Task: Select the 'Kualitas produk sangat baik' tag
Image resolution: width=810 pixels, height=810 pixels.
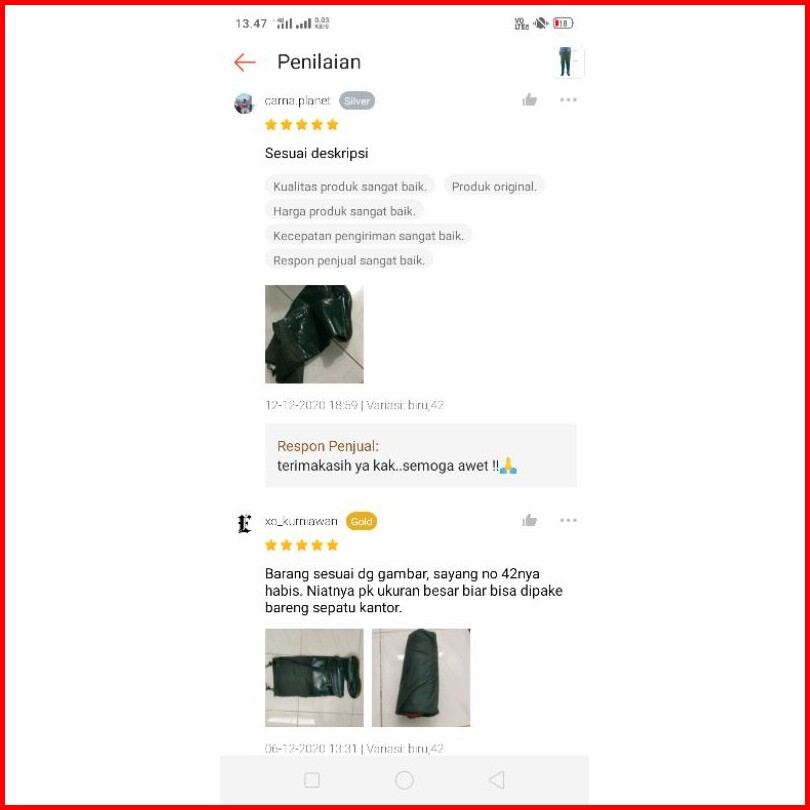Action: [350, 186]
